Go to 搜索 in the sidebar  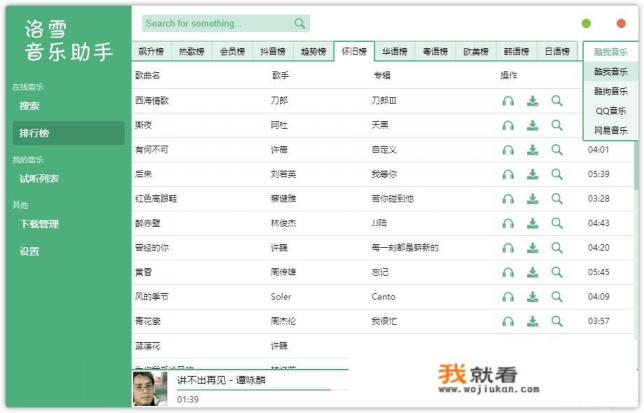pyautogui.click(x=30, y=106)
